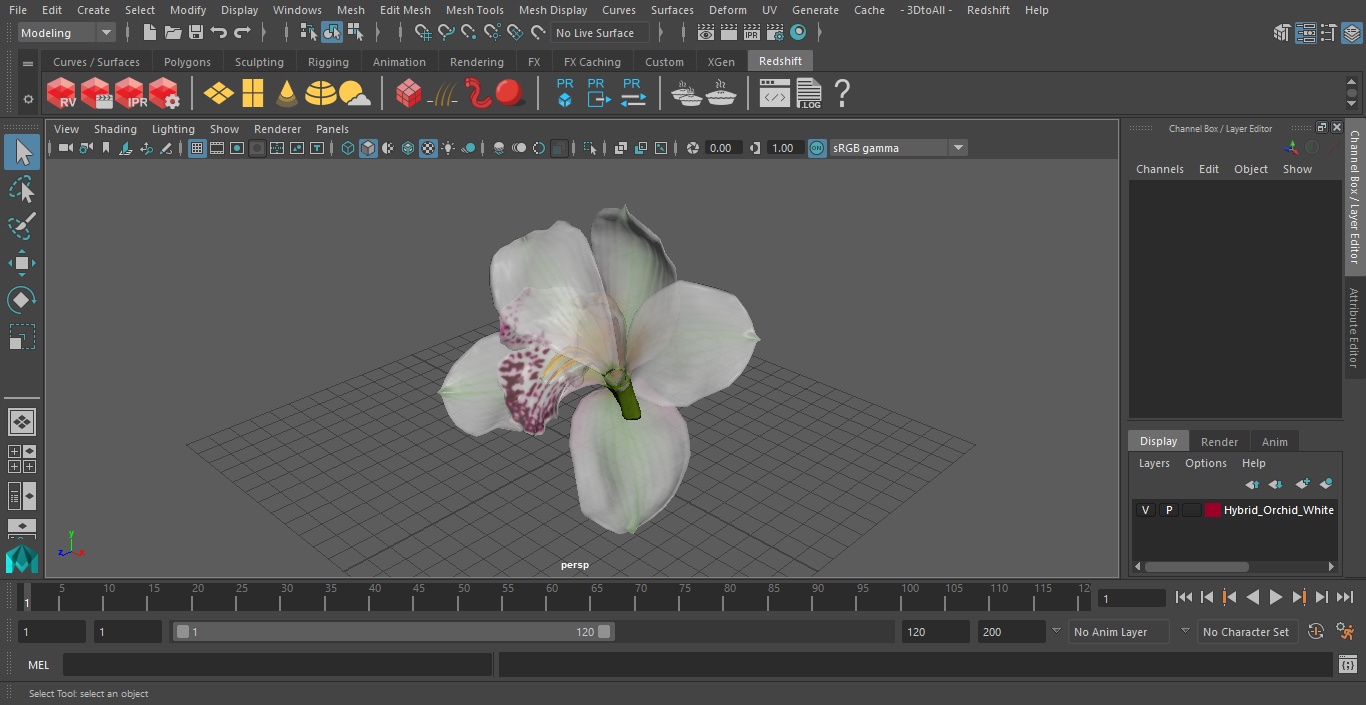Select the Paint Selection tool
The height and width of the screenshot is (705, 1366).
point(22,225)
